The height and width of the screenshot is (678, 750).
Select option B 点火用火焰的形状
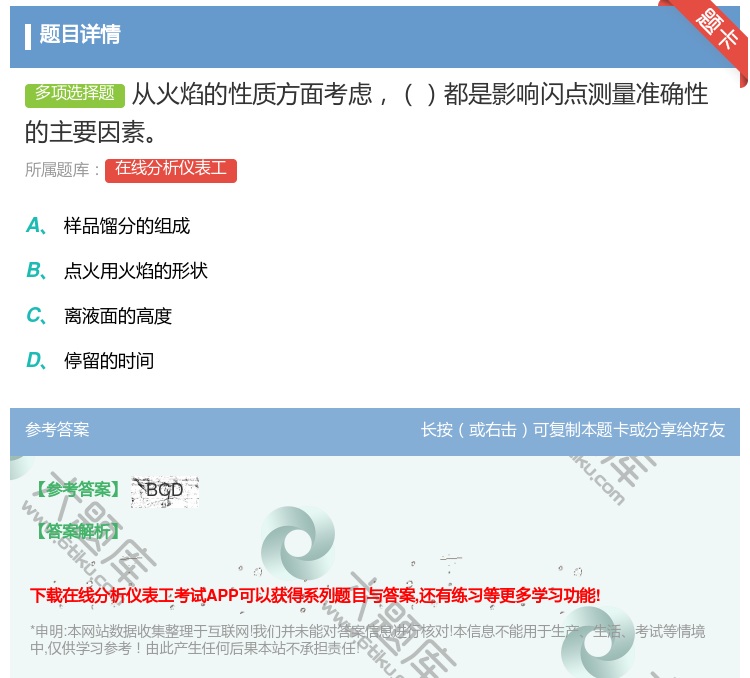[x=117, y=271]
